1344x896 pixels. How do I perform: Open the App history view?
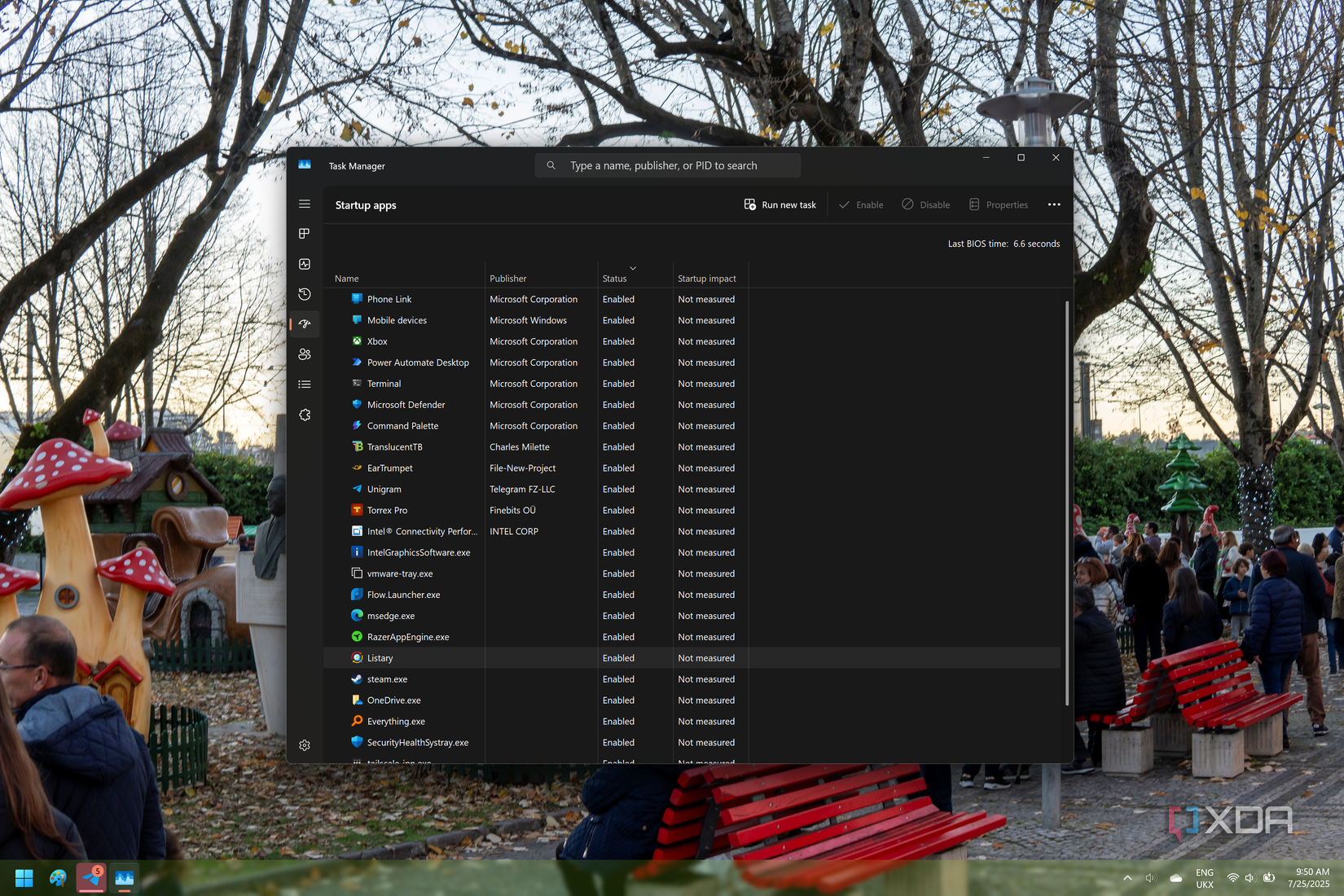[x=305, y=294]
